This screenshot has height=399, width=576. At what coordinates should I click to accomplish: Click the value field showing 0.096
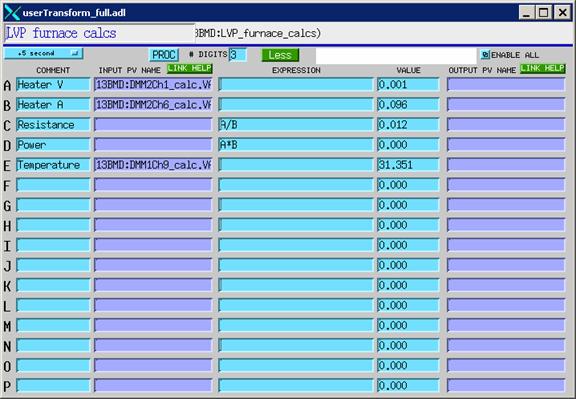click(408, 105)
